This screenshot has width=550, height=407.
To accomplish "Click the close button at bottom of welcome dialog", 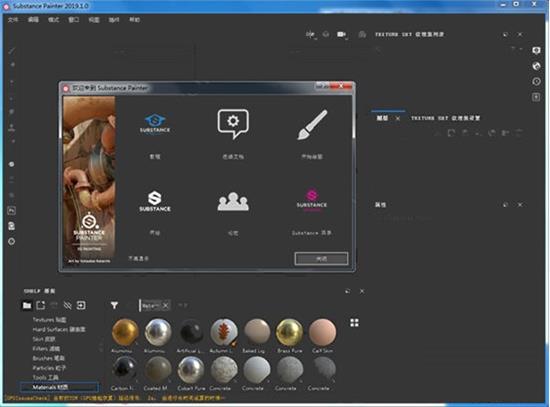I will (321, 259).
